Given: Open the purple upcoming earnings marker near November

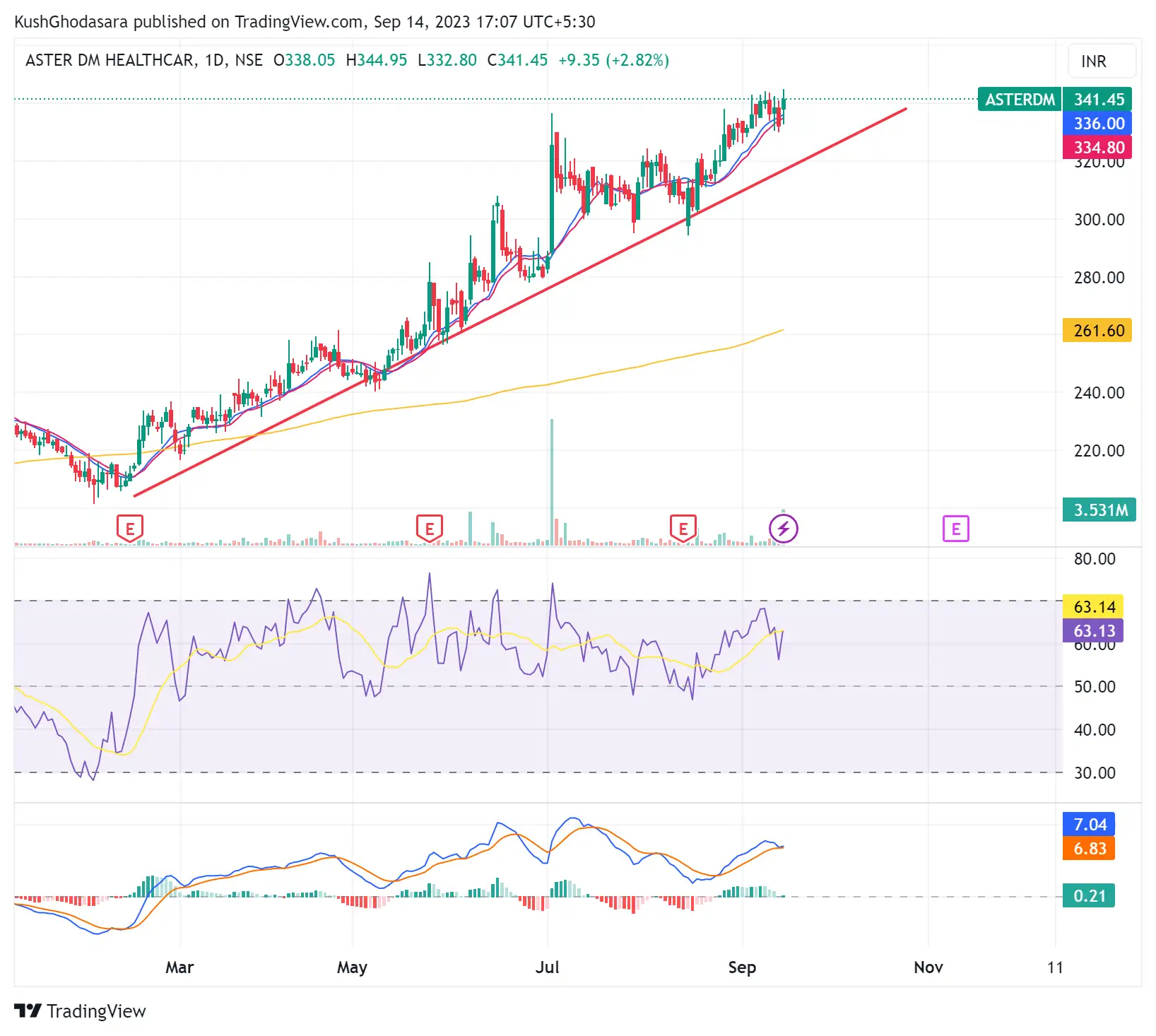Looking at the screenshot, I should coord(955,528).
